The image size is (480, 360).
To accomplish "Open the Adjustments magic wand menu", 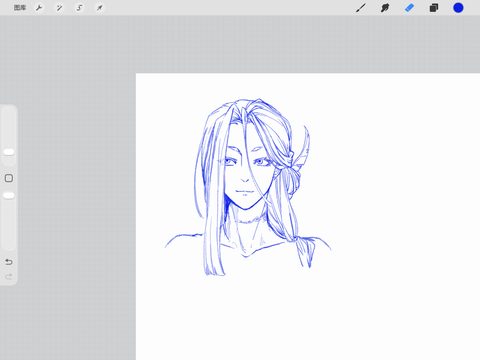I will click(59, 7).
